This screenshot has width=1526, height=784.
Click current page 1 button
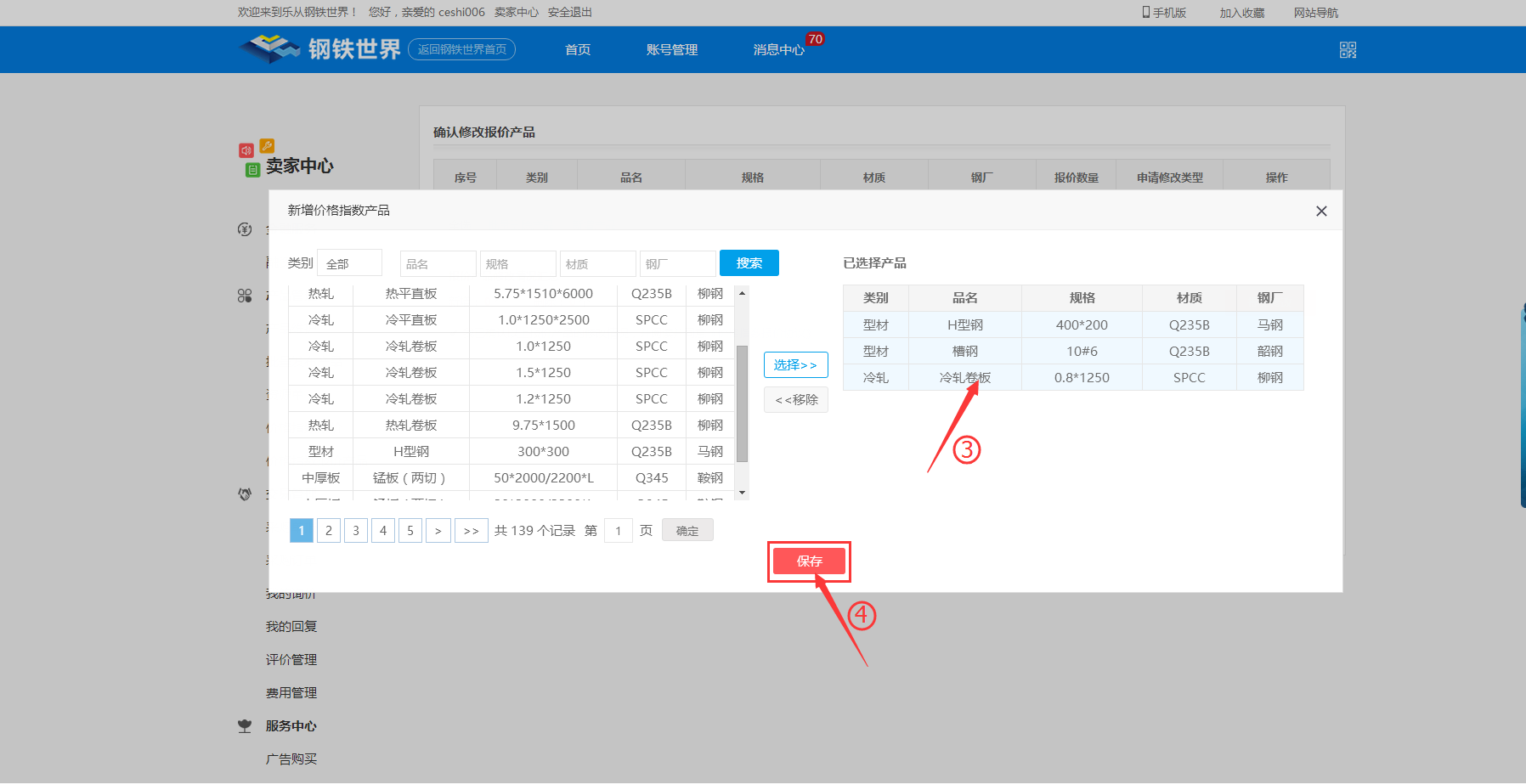pyautogui.click(x=302, y=531)
